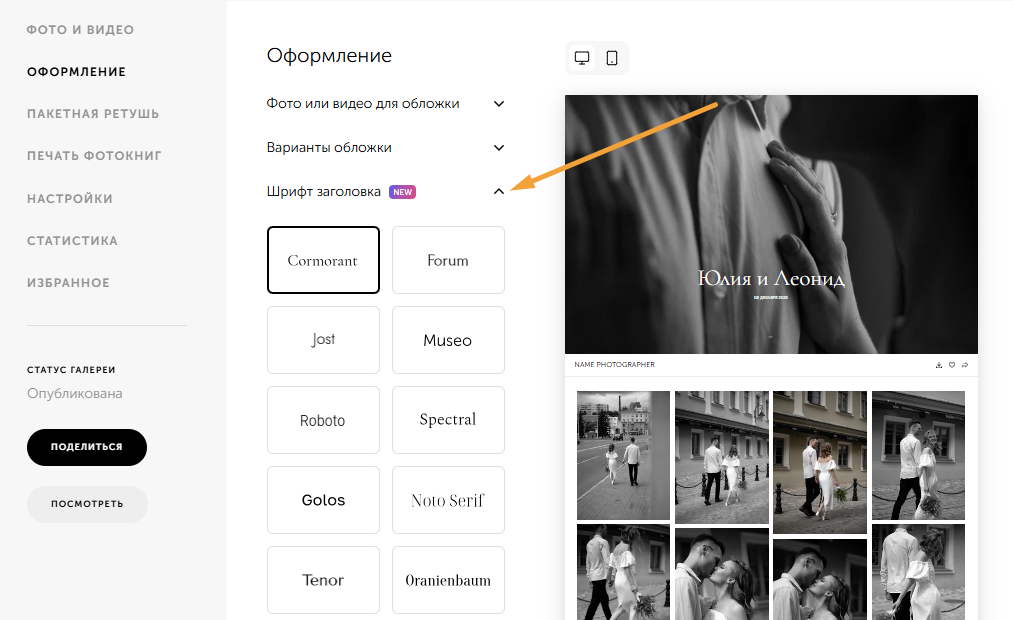
Task: Set title font to Golos
Action: pos(323,500)
